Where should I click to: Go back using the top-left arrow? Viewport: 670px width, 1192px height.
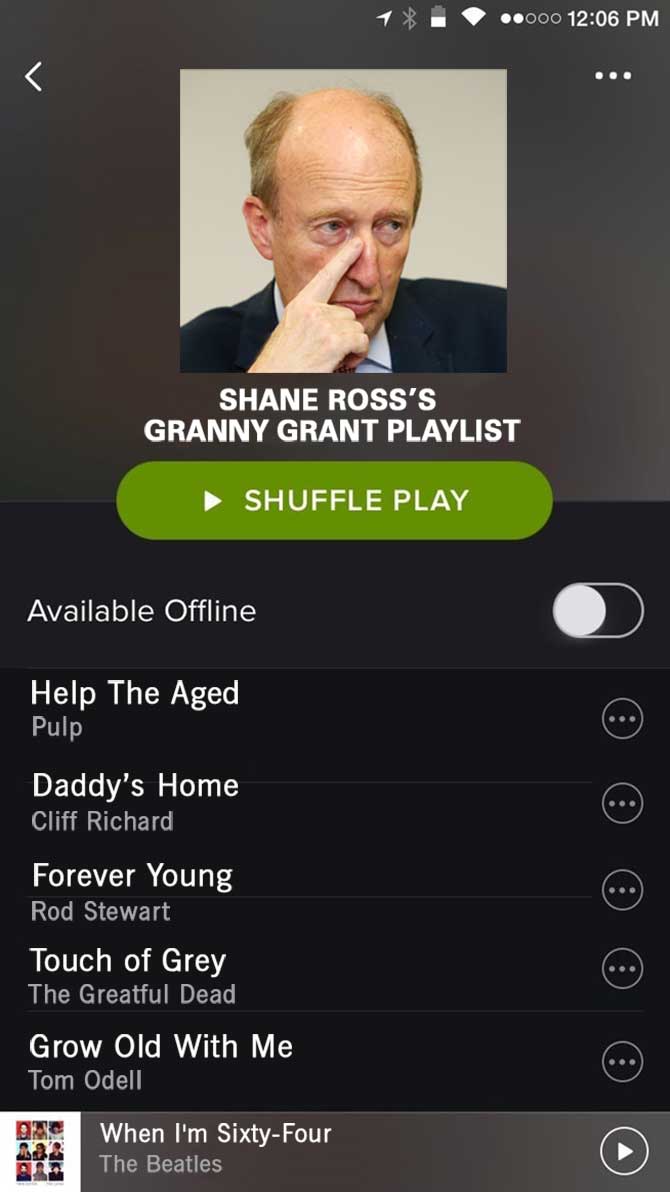[x=33, y=77]
